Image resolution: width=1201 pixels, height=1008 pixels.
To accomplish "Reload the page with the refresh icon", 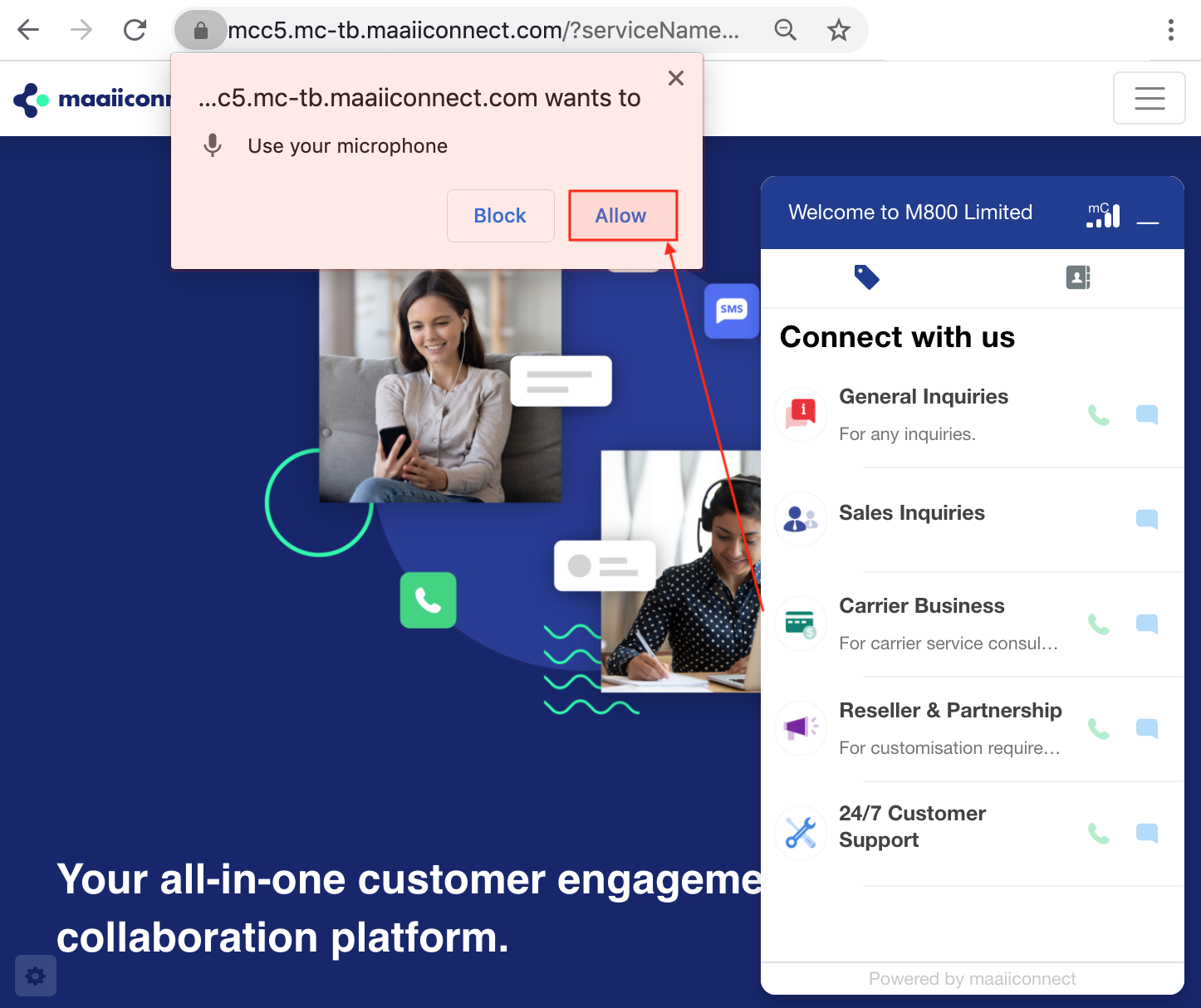I will 135,31.
